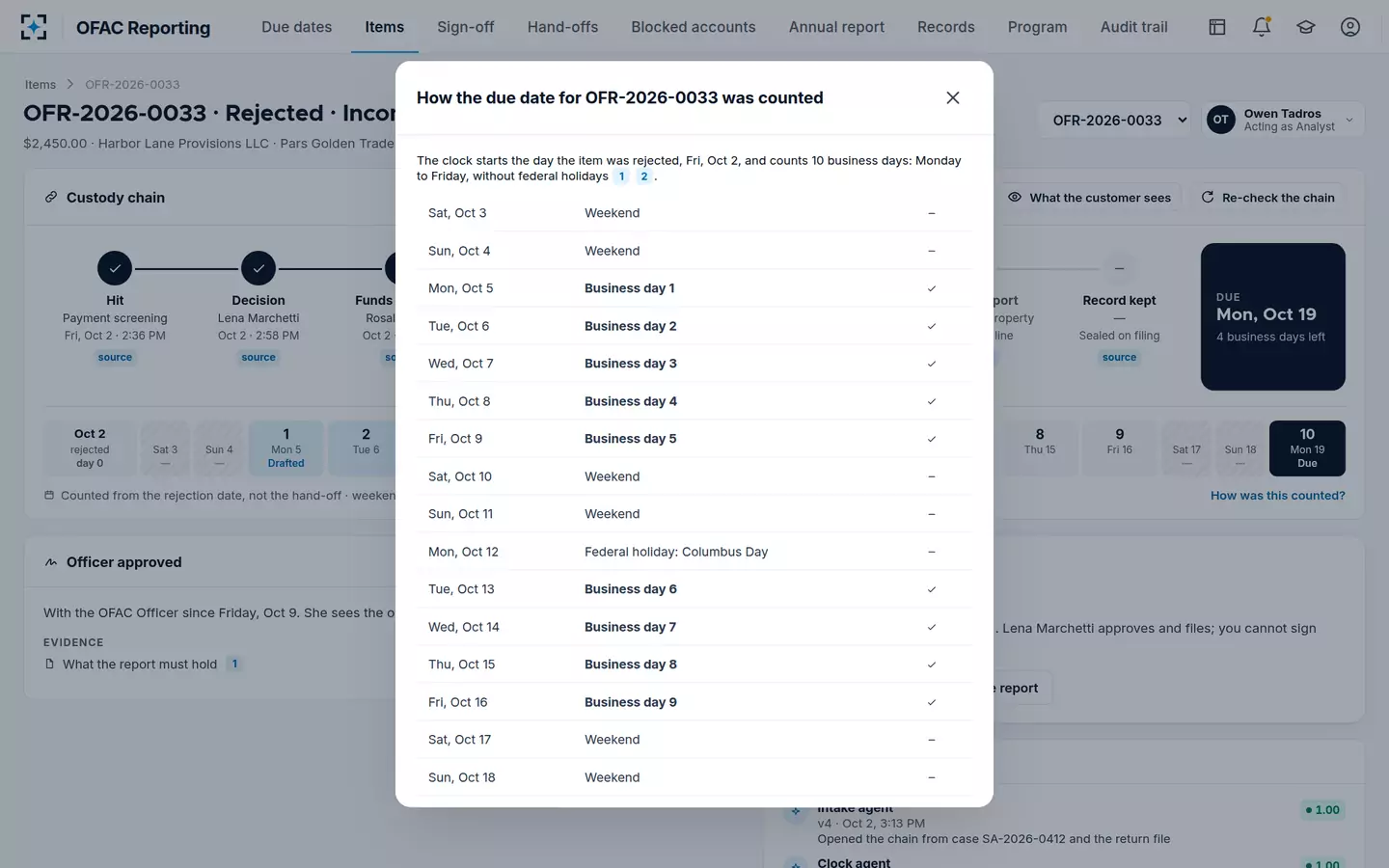Image resolution: width=1389 pixels, height=868 pixels.
Task: Toggle What the customer sees view
Action: [1090, 198]
